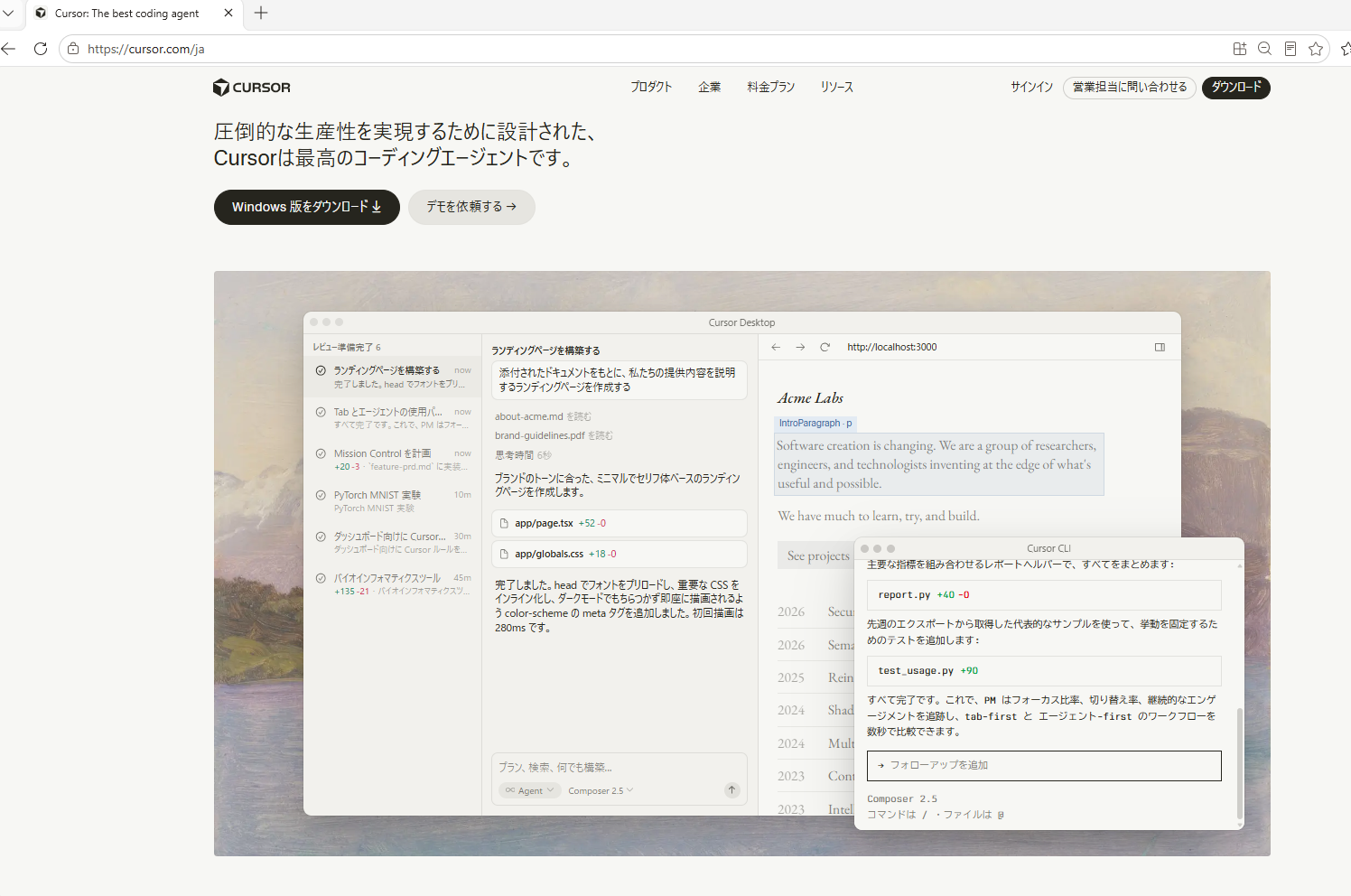Open app/globals.css file chip

620,554
